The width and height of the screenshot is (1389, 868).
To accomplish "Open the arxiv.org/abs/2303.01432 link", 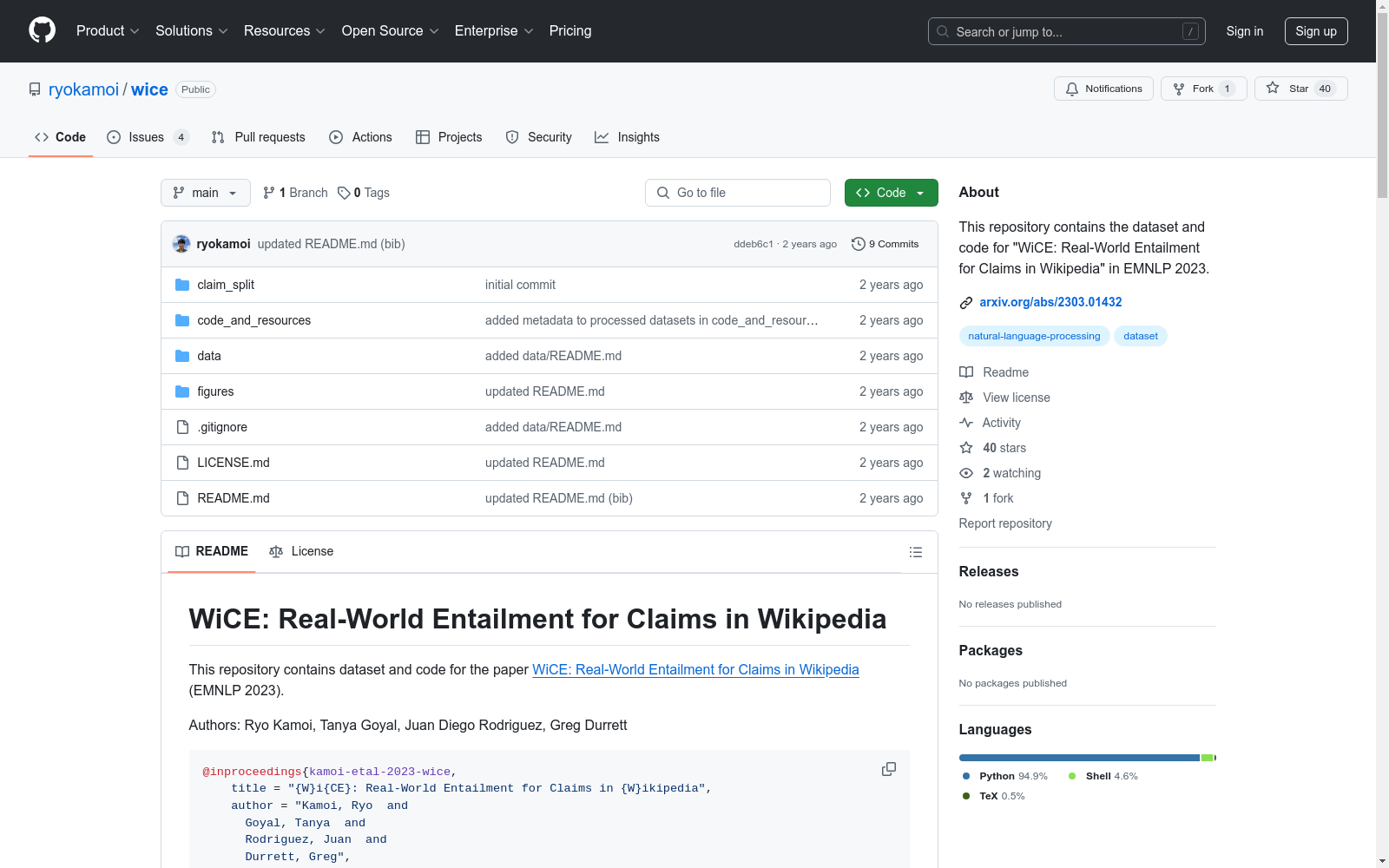I will coord(1050,302).
